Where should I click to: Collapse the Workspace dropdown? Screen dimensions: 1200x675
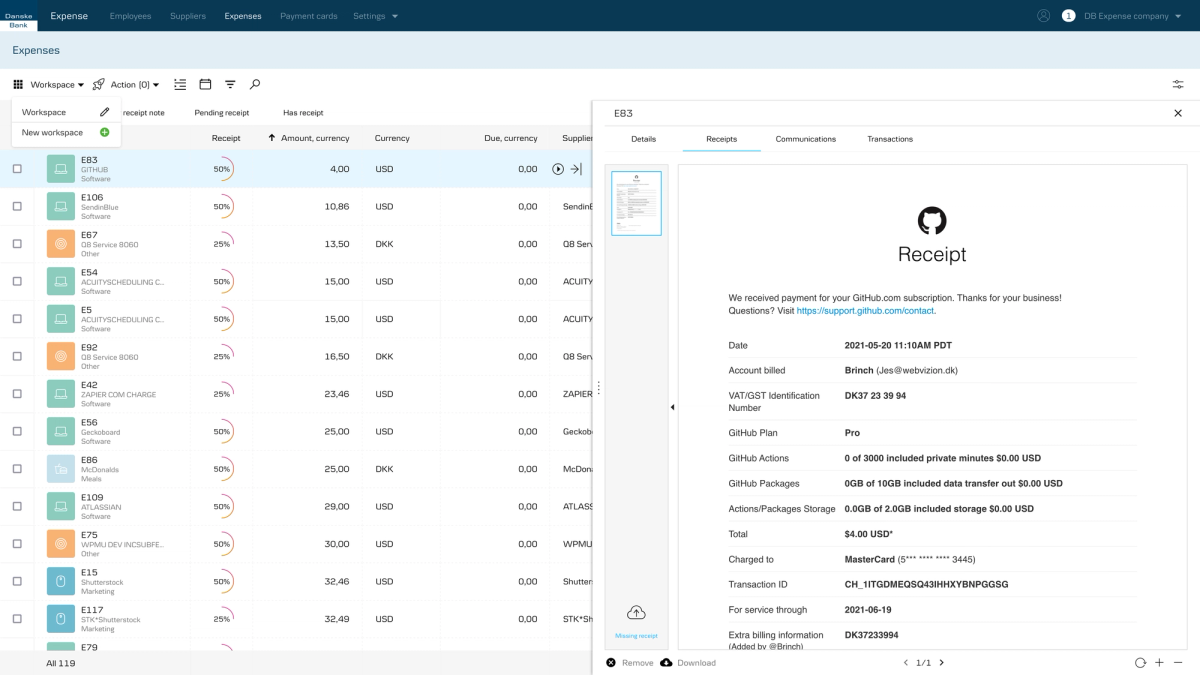coord(57,85)
